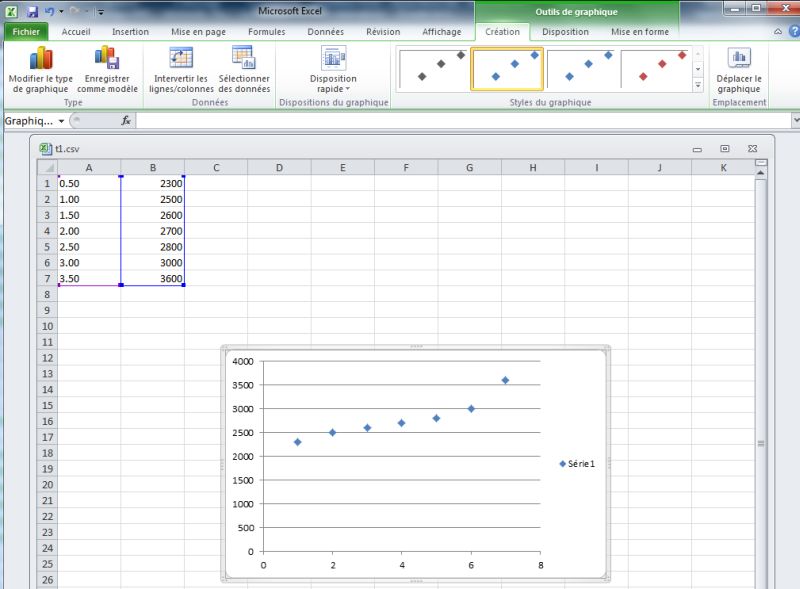
Task: Click the Save icon in quick access toolbar
Action: pyautogui.click(x=32, y=11)
